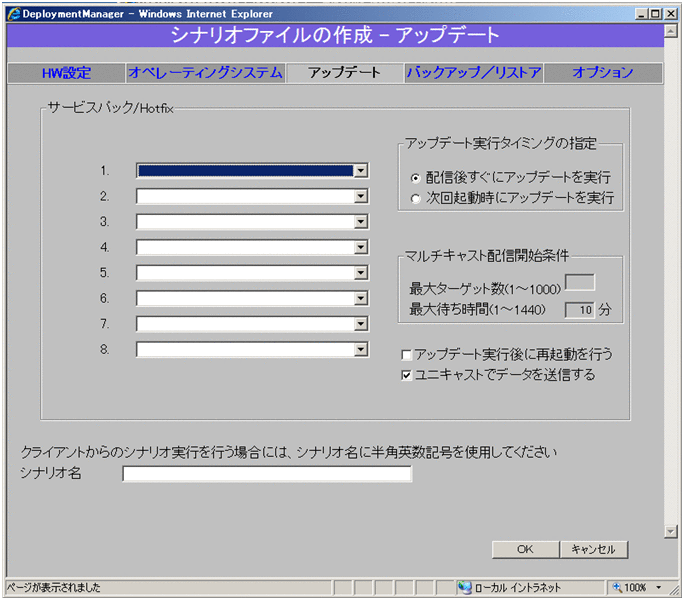
Task: Click the マルチキャスト配信開始条件 group label
Action: click(487, 256)
